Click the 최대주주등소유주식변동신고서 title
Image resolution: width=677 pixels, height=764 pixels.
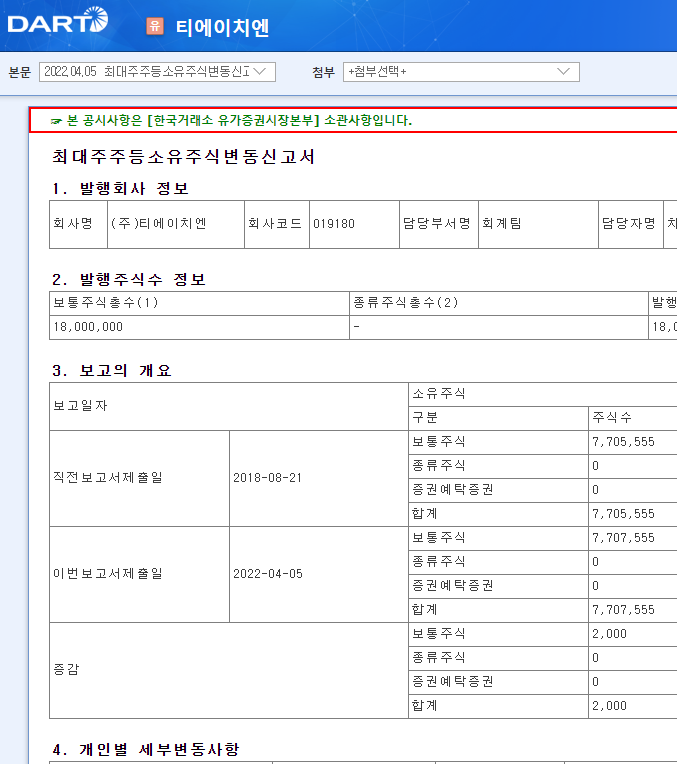183,157
